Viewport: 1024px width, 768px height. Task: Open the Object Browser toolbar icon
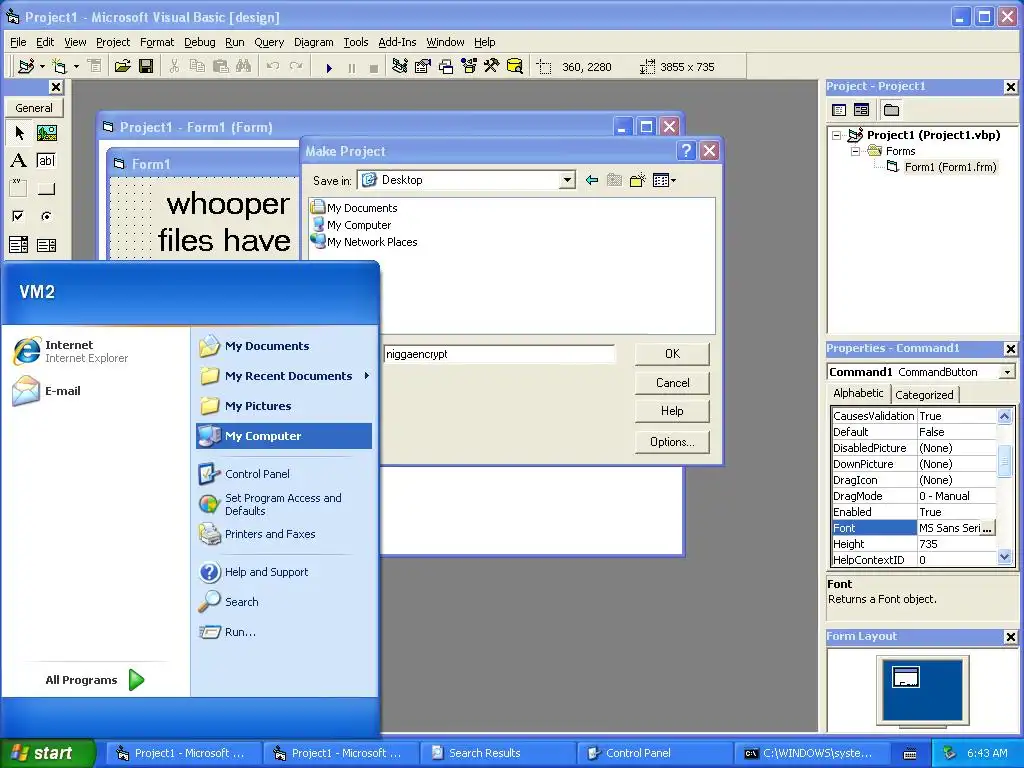click(469, 67)
